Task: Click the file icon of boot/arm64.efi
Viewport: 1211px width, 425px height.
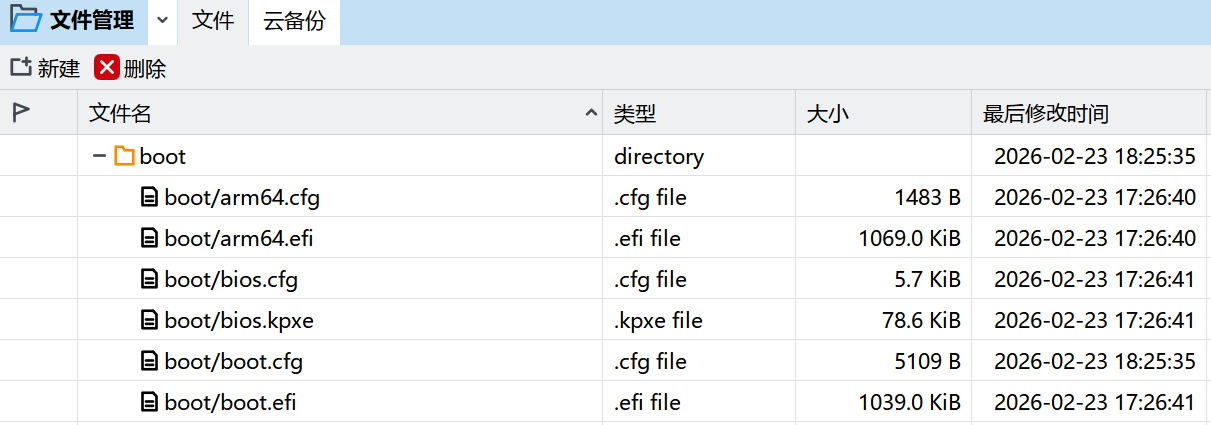Action: 149,238
